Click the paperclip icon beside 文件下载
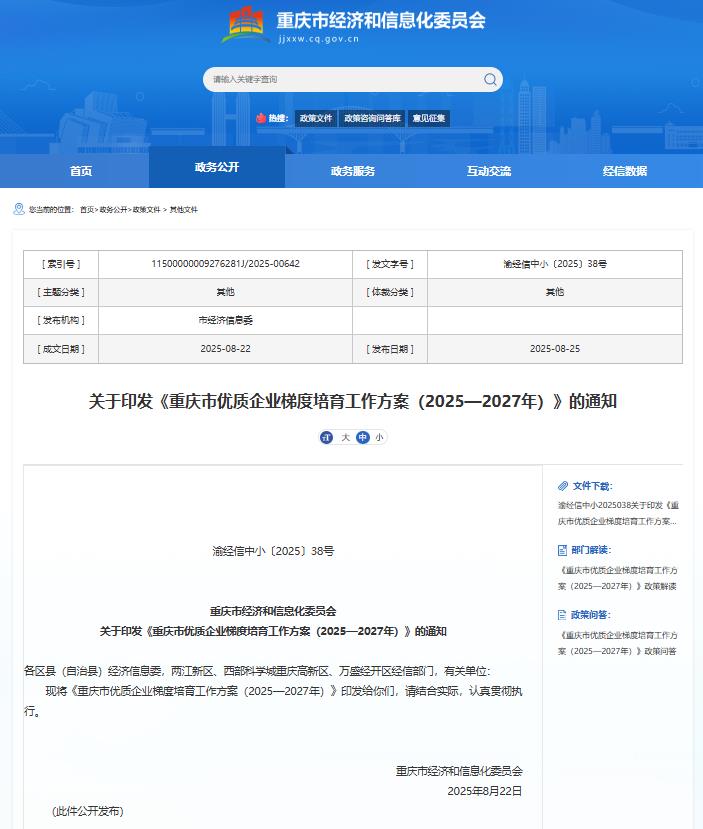The width and height of the screenshot is (703, 829). (562, 485)
